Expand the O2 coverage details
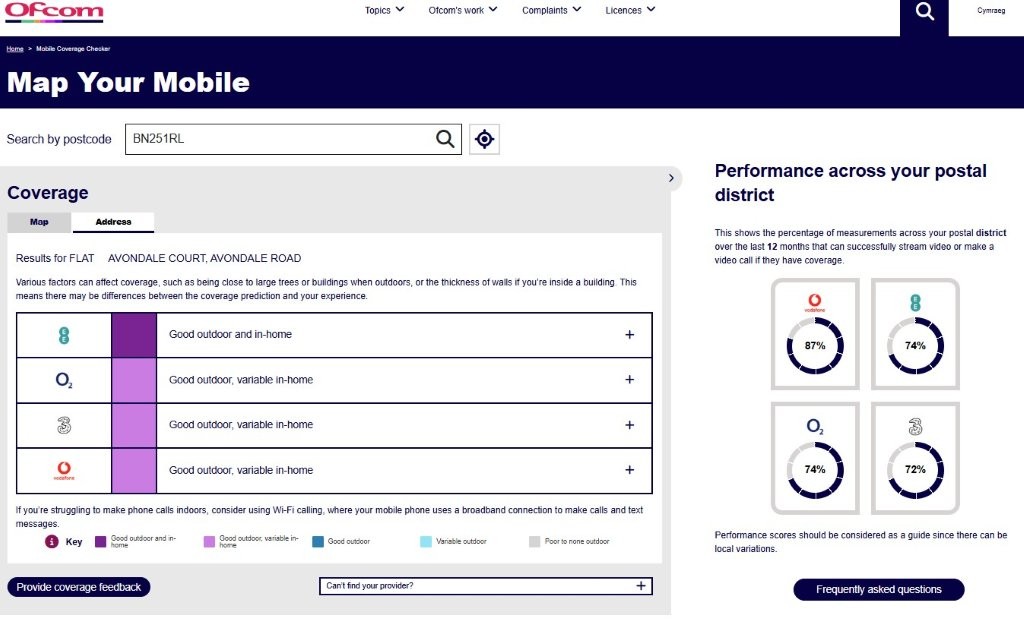1024x622 pixels. [x=629, y=380]
